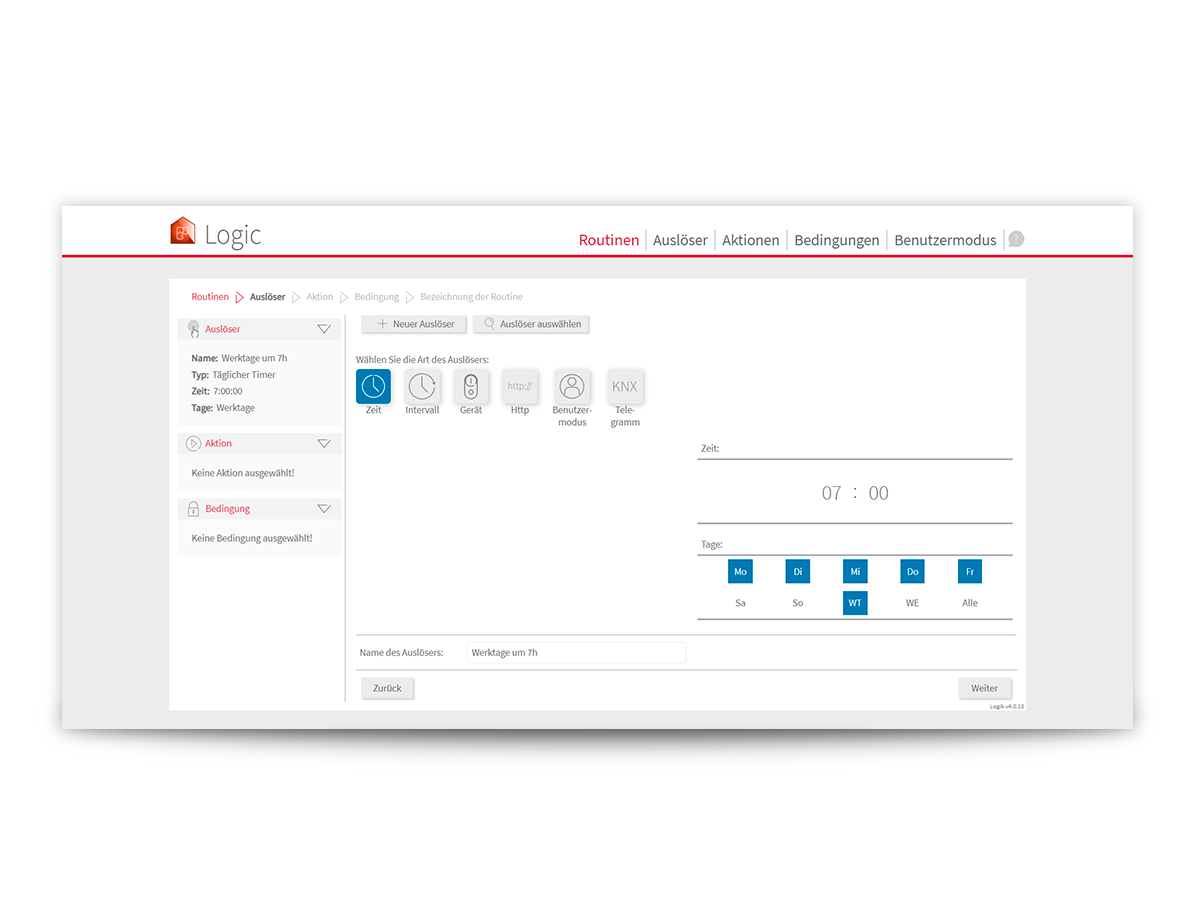This screenshot has height=900, width=1200.
Task: Open the help question mark icon
Action: click(1016, 239)
